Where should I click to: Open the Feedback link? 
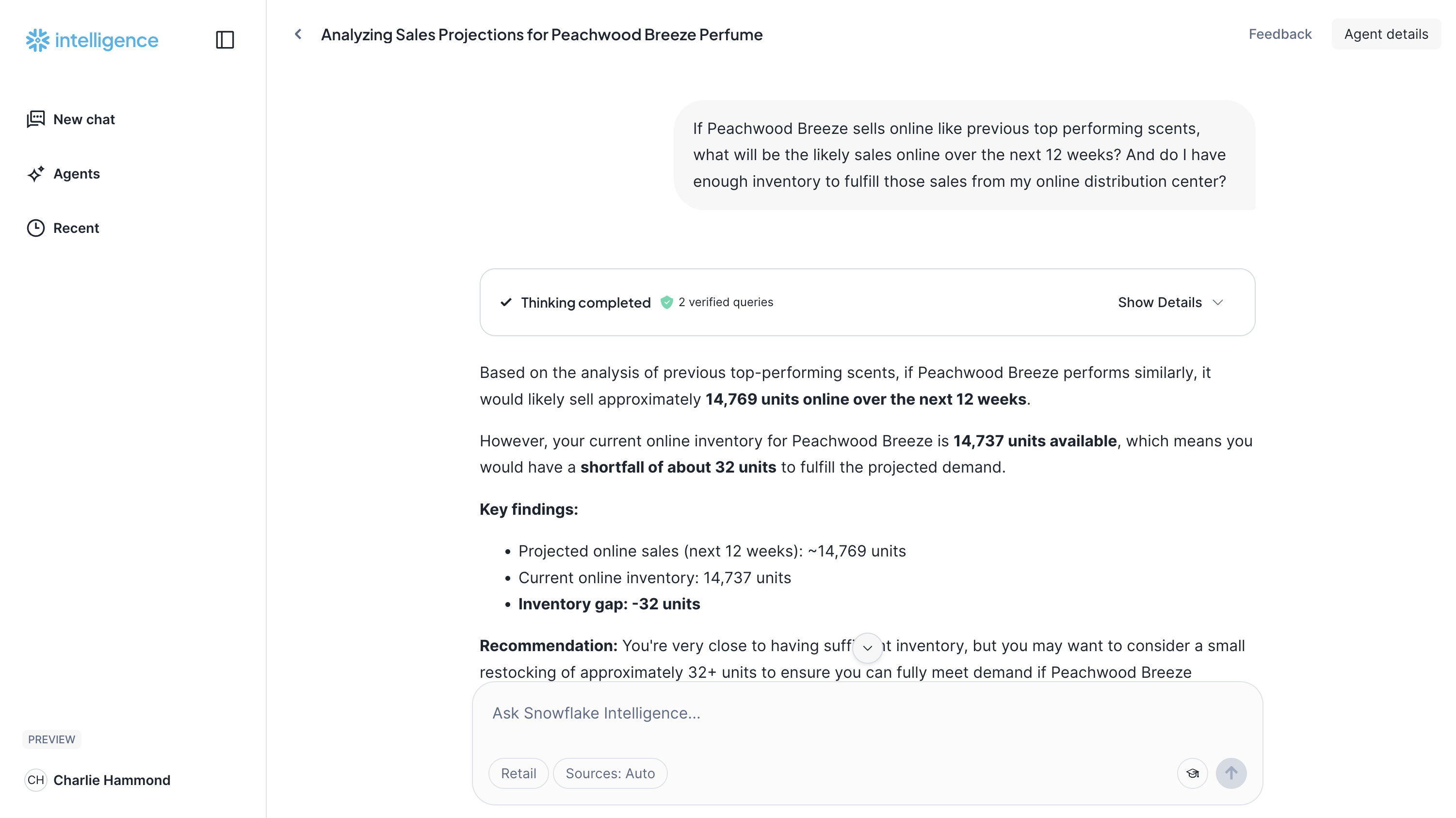coord(1279,34)
